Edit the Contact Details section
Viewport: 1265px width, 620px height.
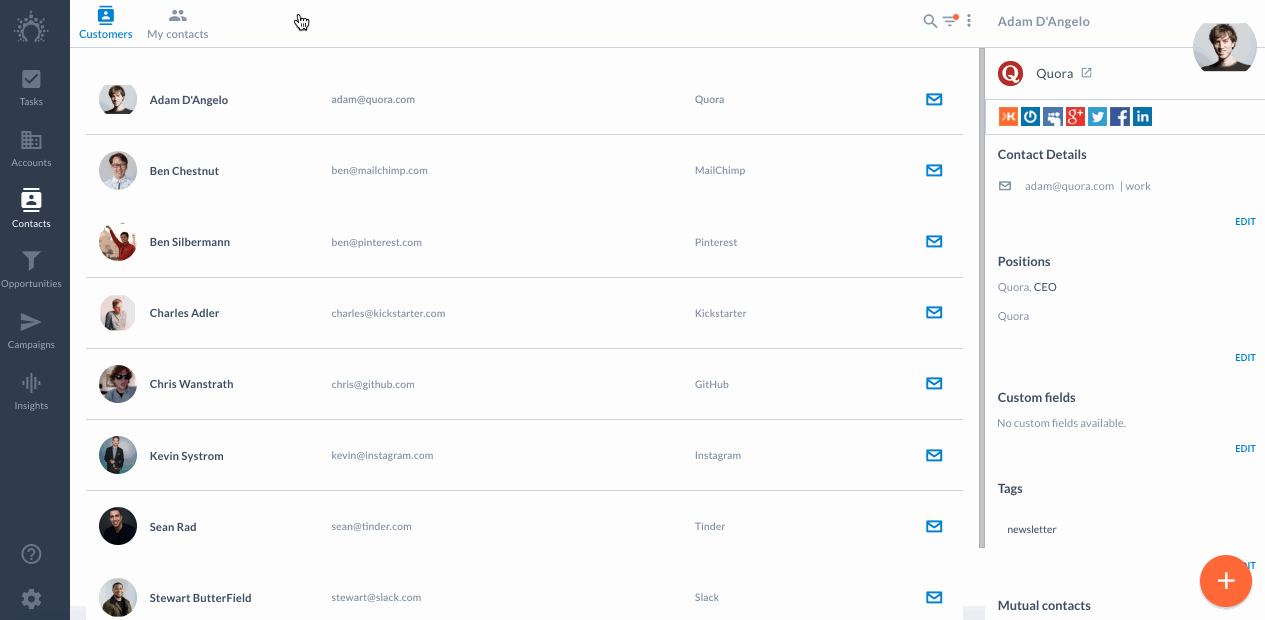[1245, 222]
